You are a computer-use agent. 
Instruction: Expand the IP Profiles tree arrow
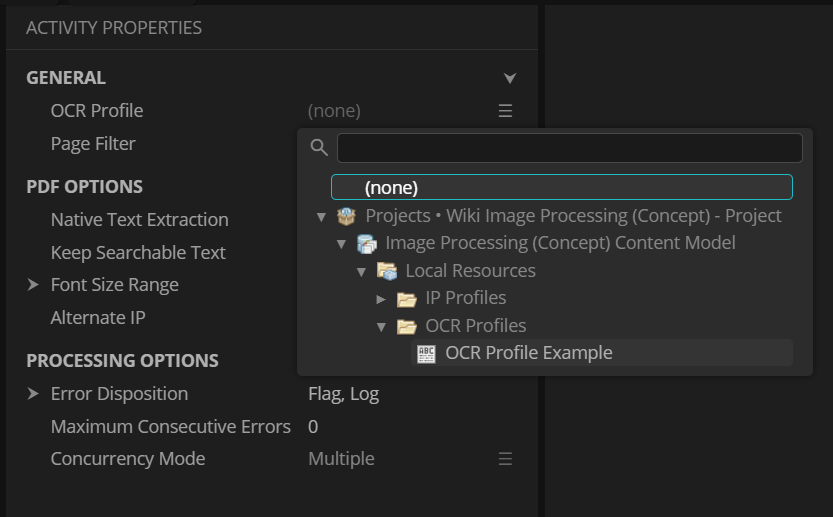click(381, 299)
